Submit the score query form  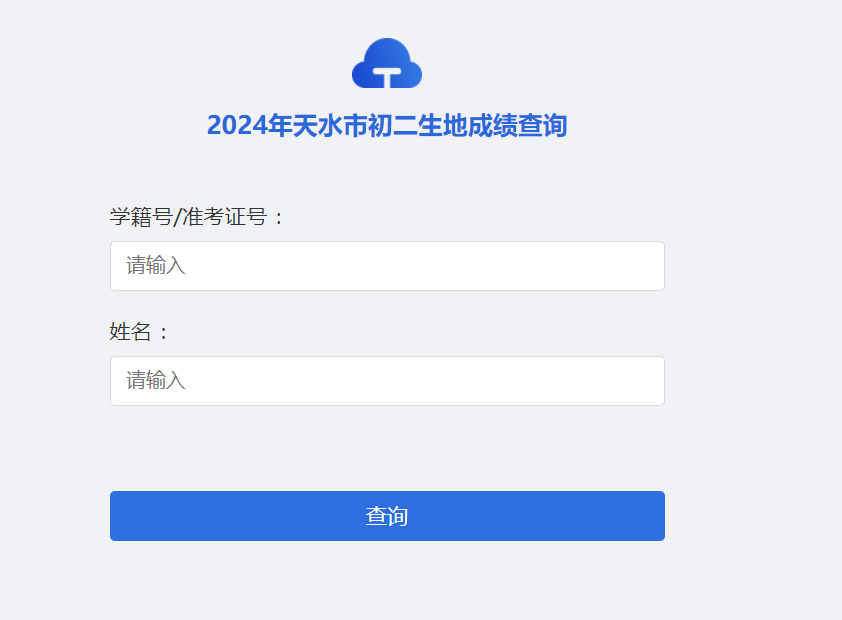coord(387,516)
